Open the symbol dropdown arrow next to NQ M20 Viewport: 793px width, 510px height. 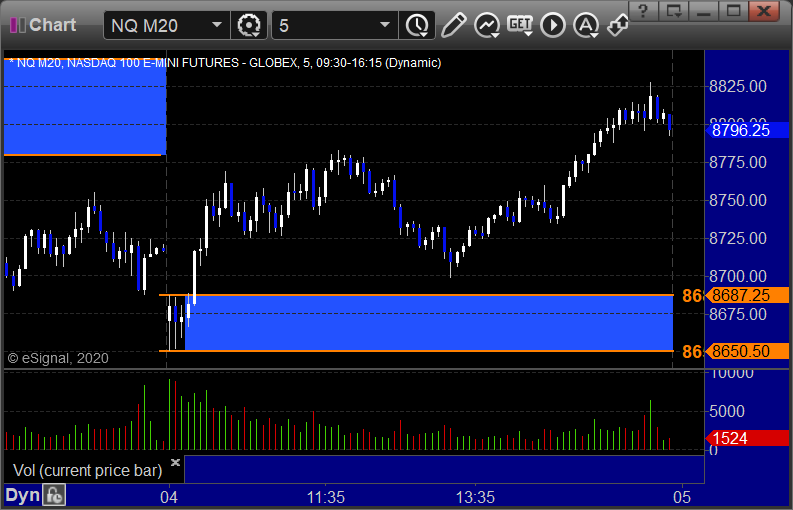(216, 25)
